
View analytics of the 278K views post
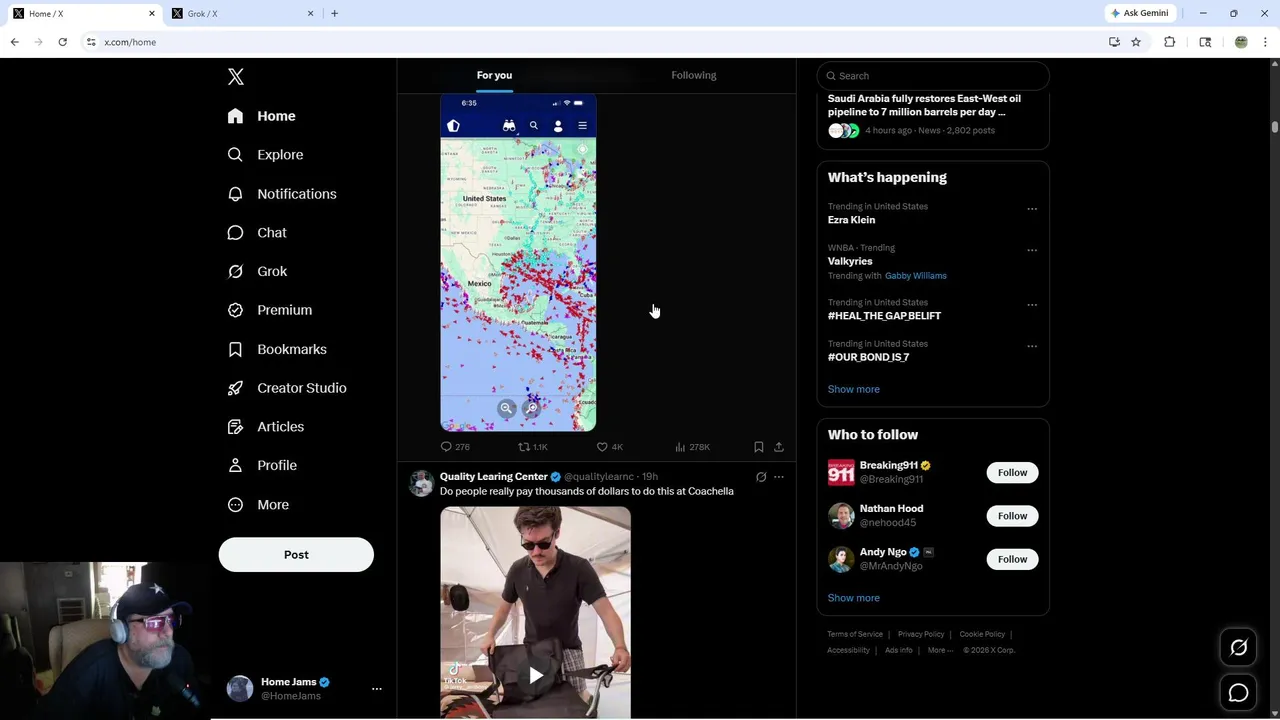coord(692,447)
